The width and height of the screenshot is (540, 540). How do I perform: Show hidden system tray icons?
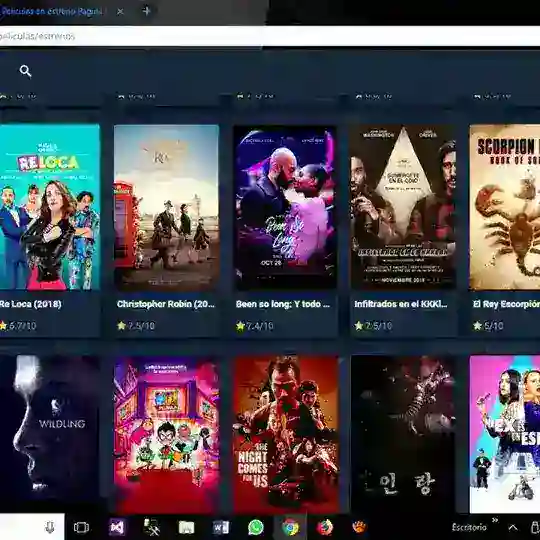[x=513, y=527]
